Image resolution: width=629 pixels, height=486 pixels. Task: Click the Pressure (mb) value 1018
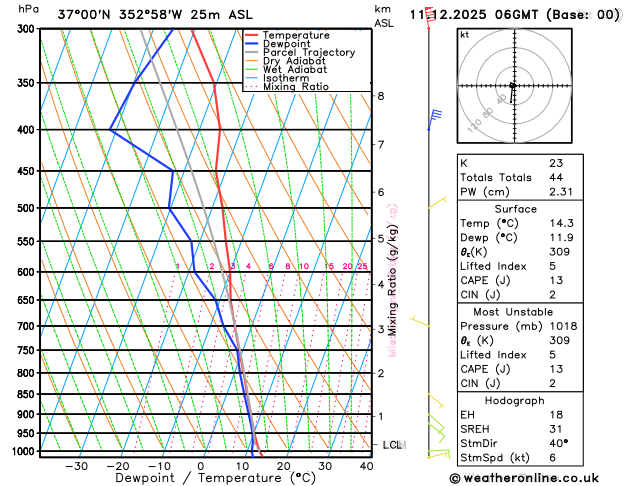click(x=563, y=326)
